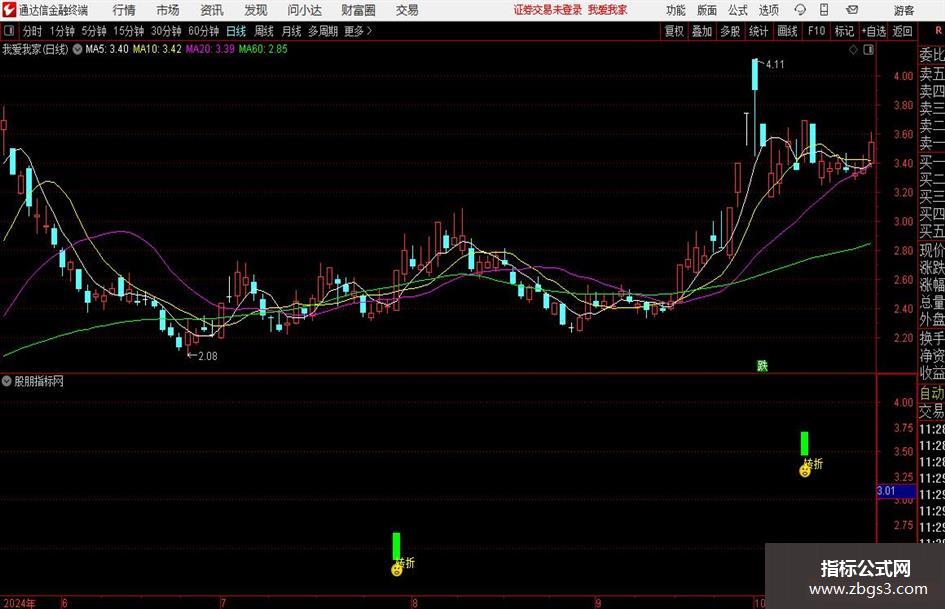Viewport: 945px width, 609px height.
Task: Click the green 跌 marker icon
Action: (x=762, y=366)
